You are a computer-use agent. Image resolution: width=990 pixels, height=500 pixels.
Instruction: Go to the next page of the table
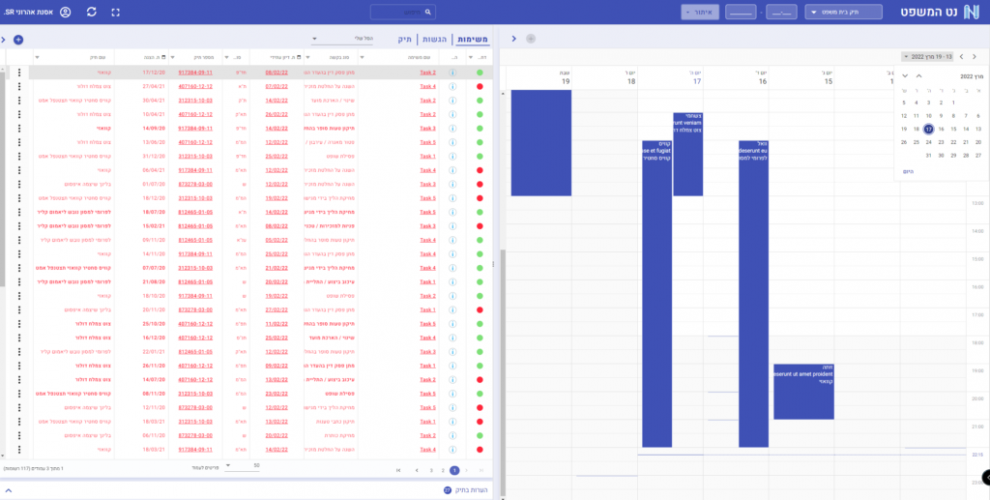[417, 470]
